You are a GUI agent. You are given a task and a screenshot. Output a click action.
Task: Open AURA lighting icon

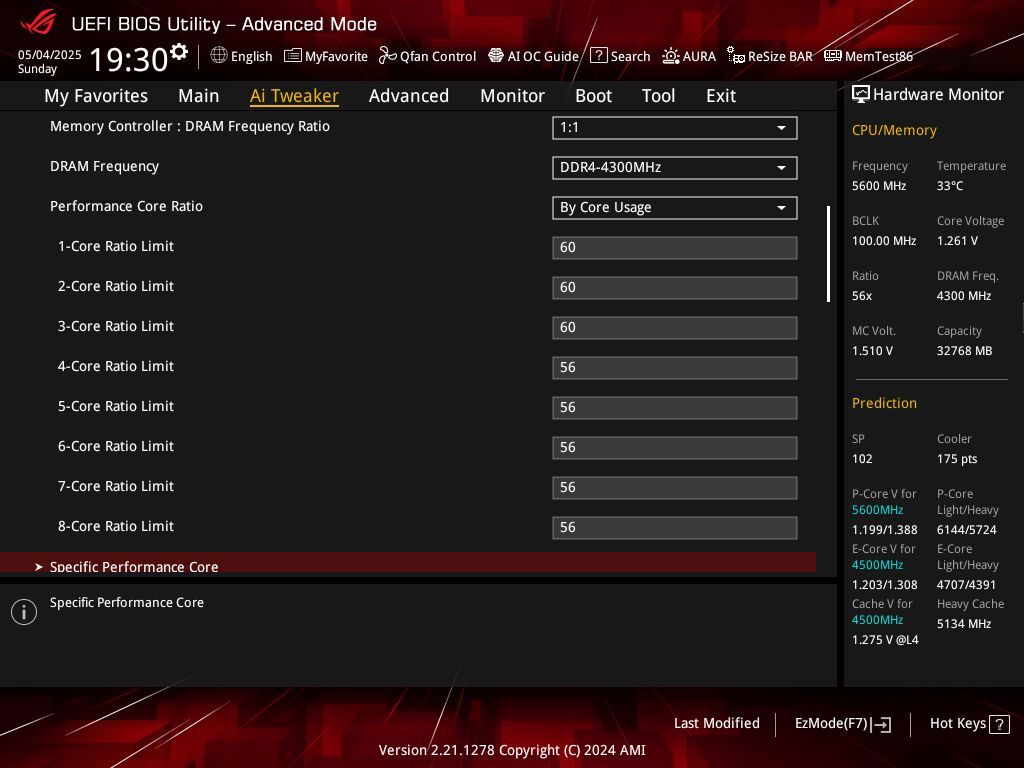coord(671,56)
